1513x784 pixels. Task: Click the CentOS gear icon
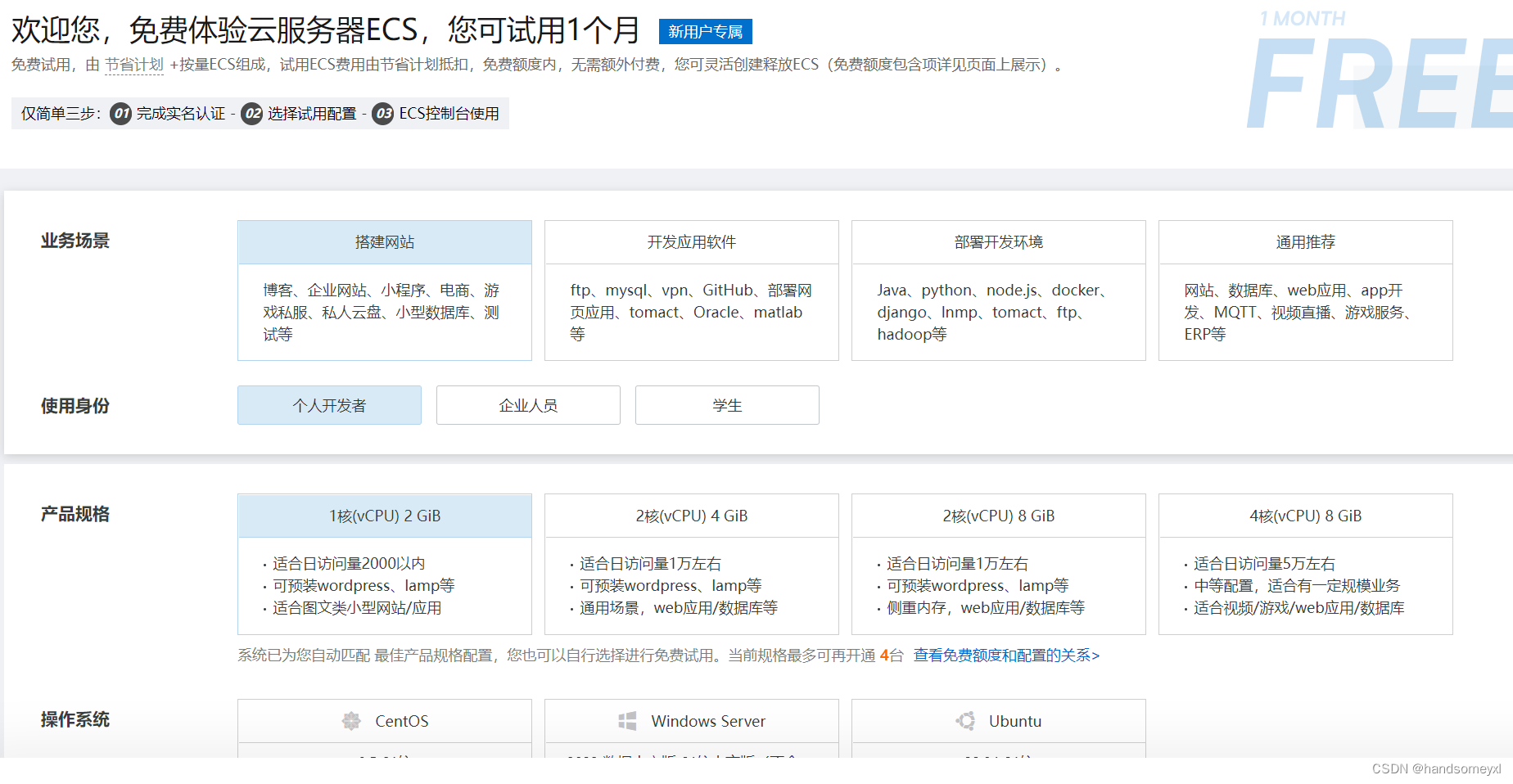pyautogui.click(x=352, y=721)
